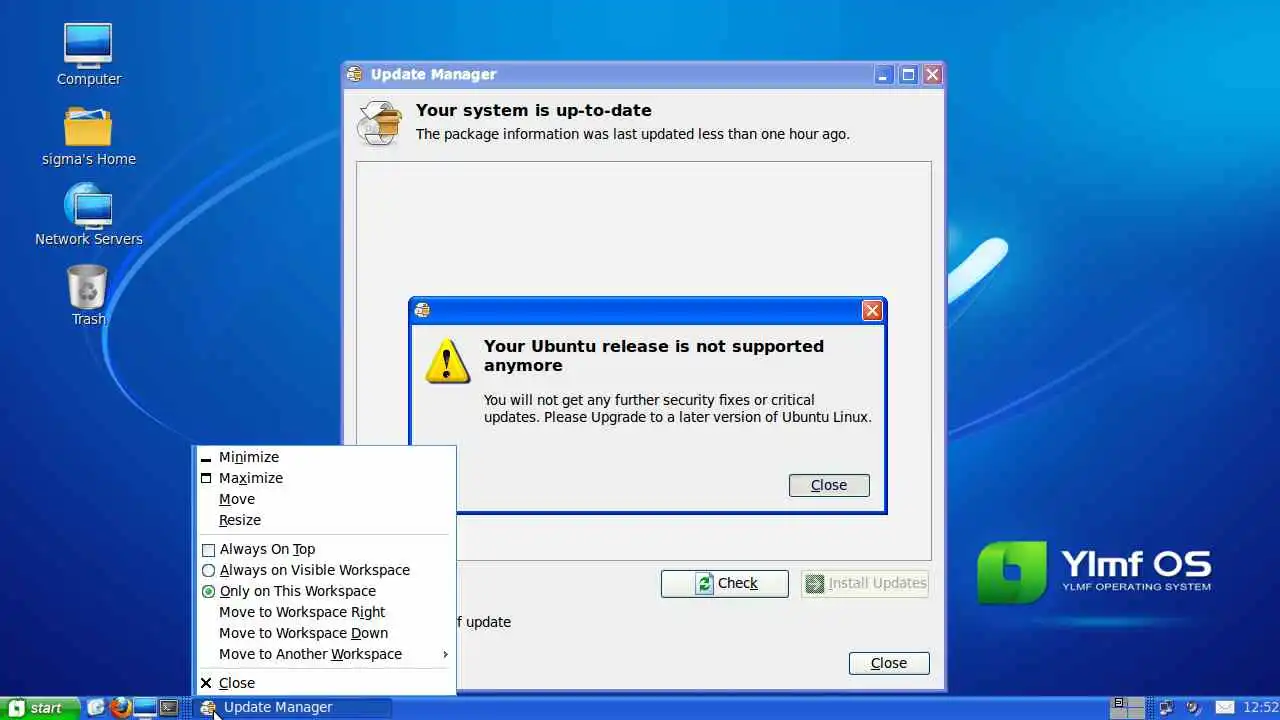Click the show desktop monitor icon in taskbar
Image resolution: width=1280 pixels, height=720 pixels.
coord(145,707)
